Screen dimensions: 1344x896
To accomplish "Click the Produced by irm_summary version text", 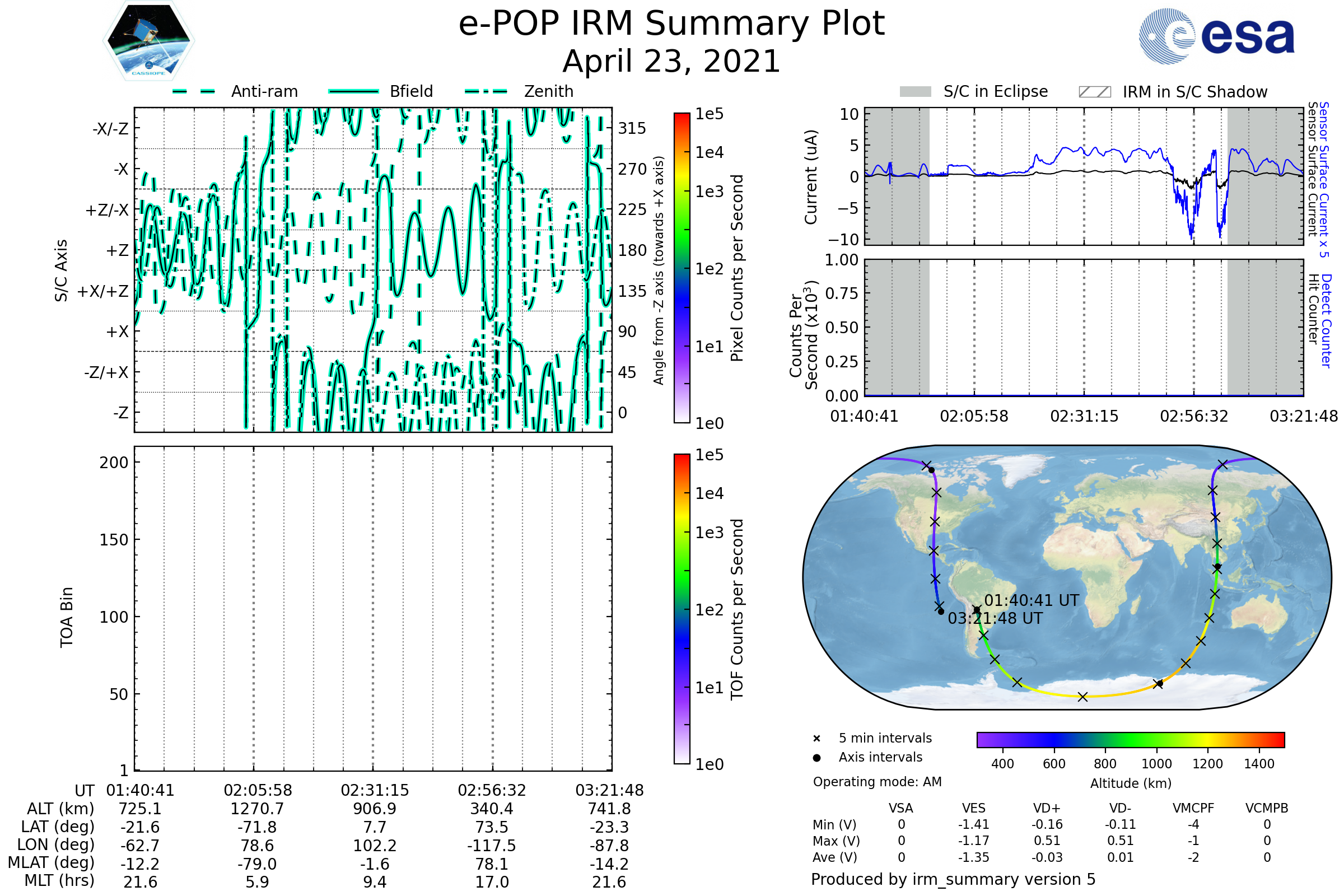I will pos(953,879).
